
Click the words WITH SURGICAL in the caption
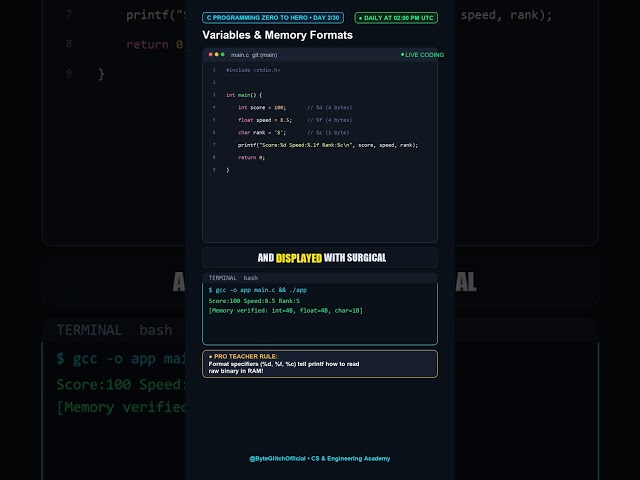[x=355, y=258]
